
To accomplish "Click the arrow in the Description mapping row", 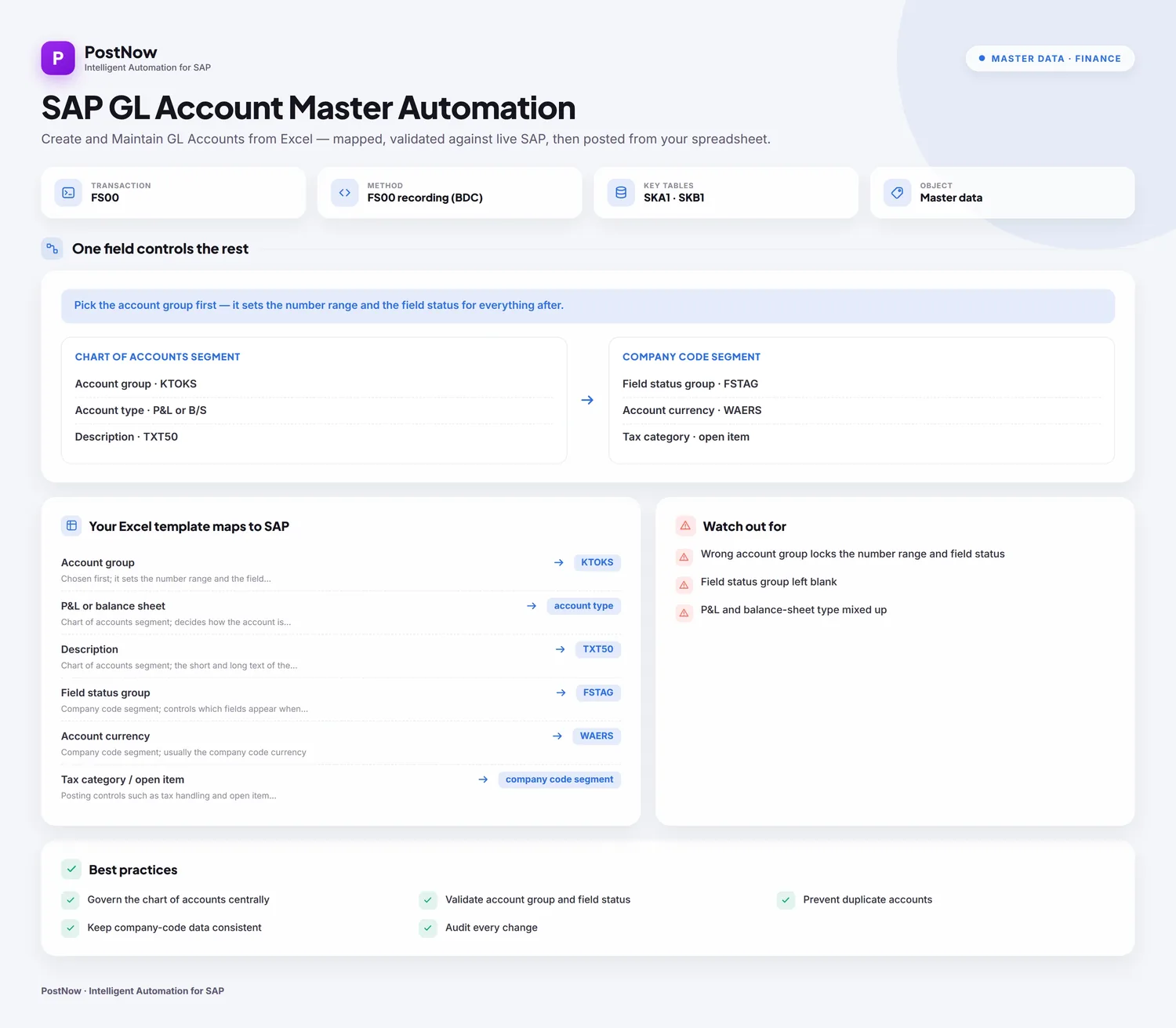I will click(561, 649).
